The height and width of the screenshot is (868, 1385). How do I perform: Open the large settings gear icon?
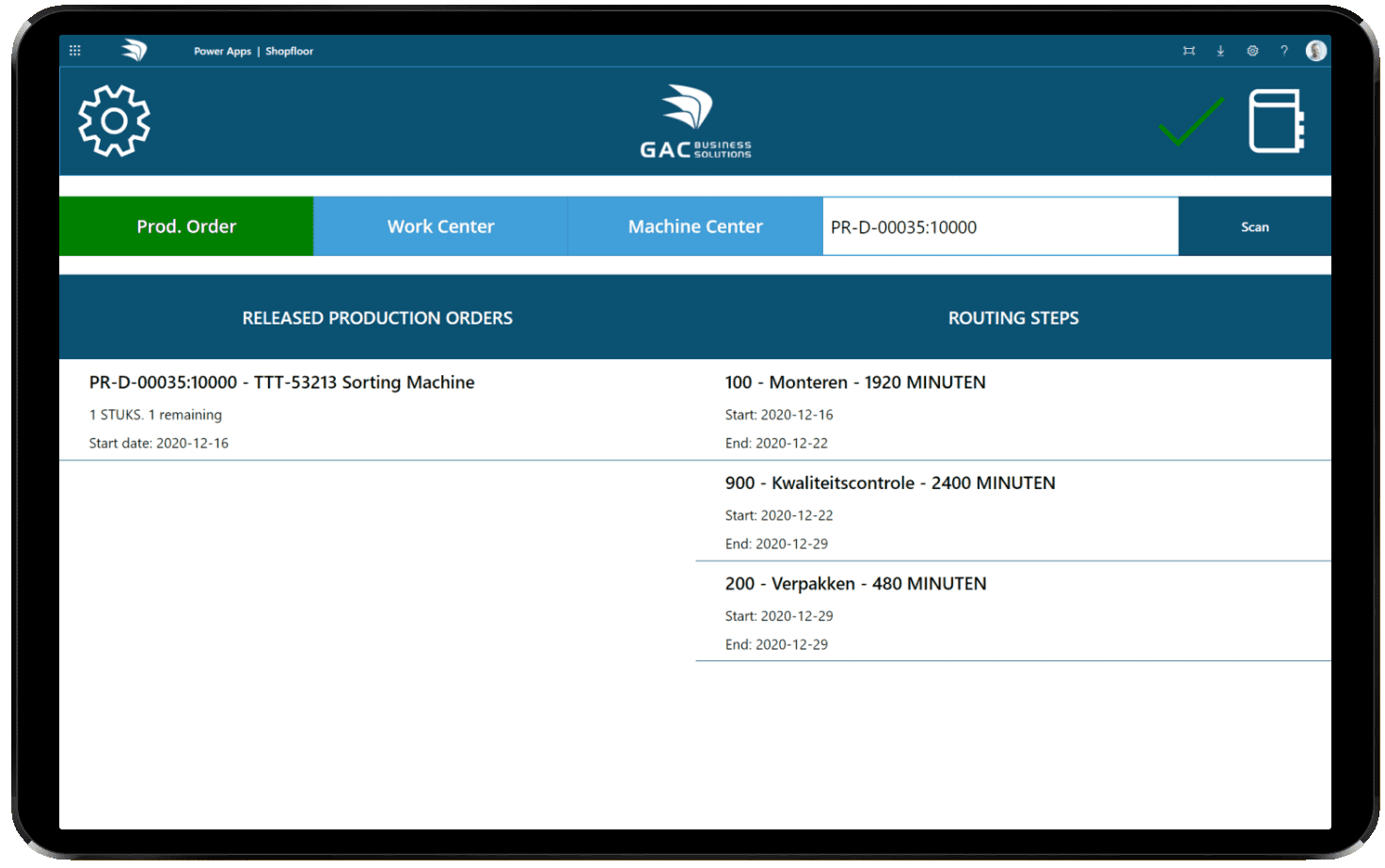(x=114, y=121)
